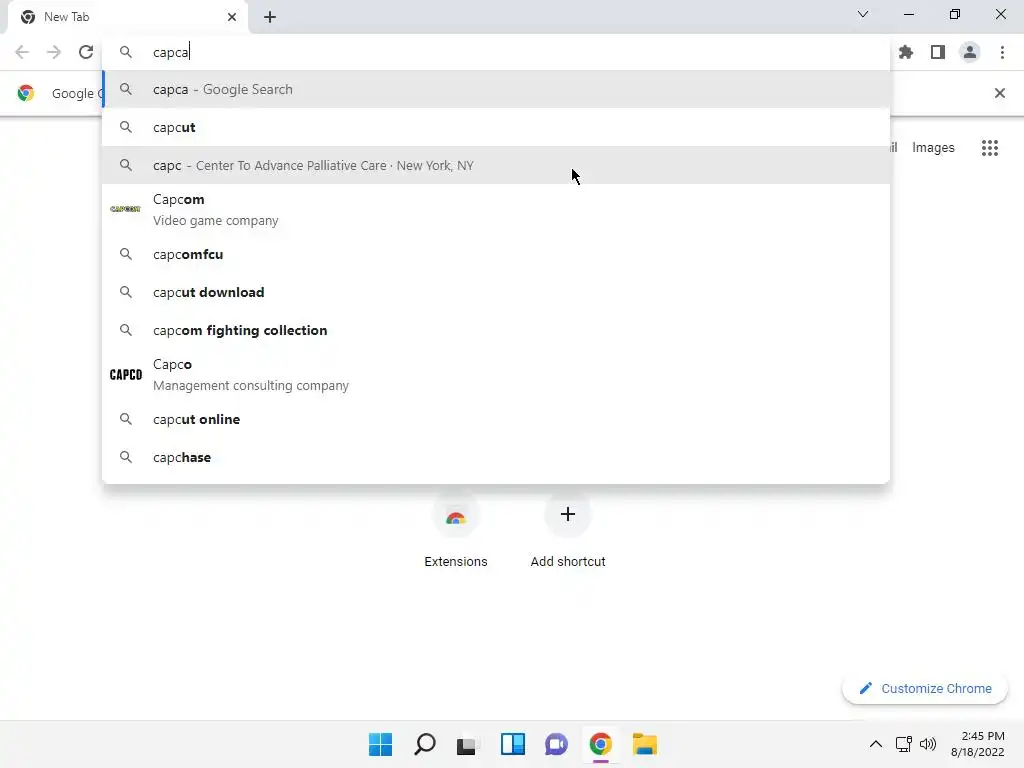Select the Capcom video game company suggestion
Screen dimensions: 1024x768
tap(496, 210)
